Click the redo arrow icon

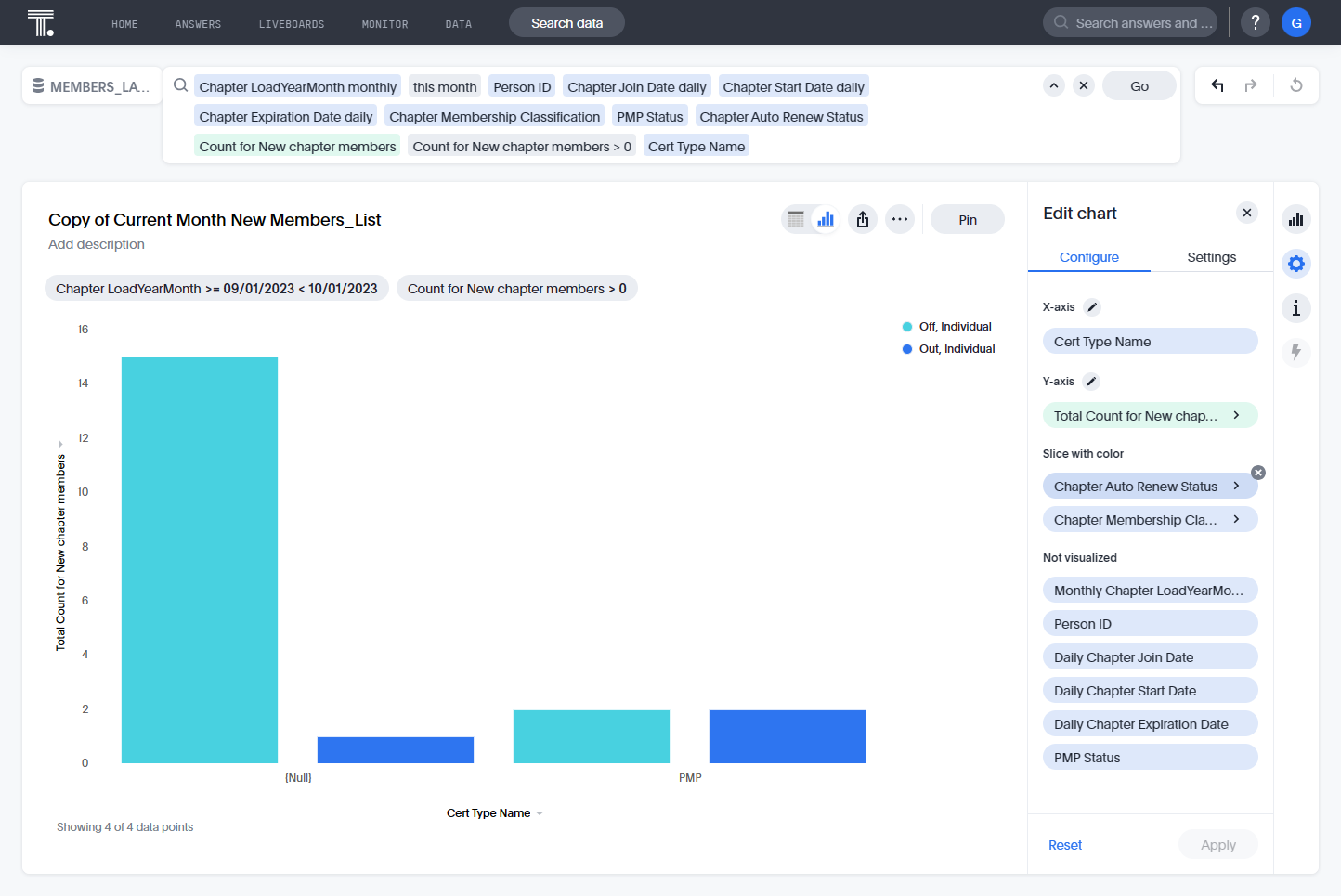1251,85
